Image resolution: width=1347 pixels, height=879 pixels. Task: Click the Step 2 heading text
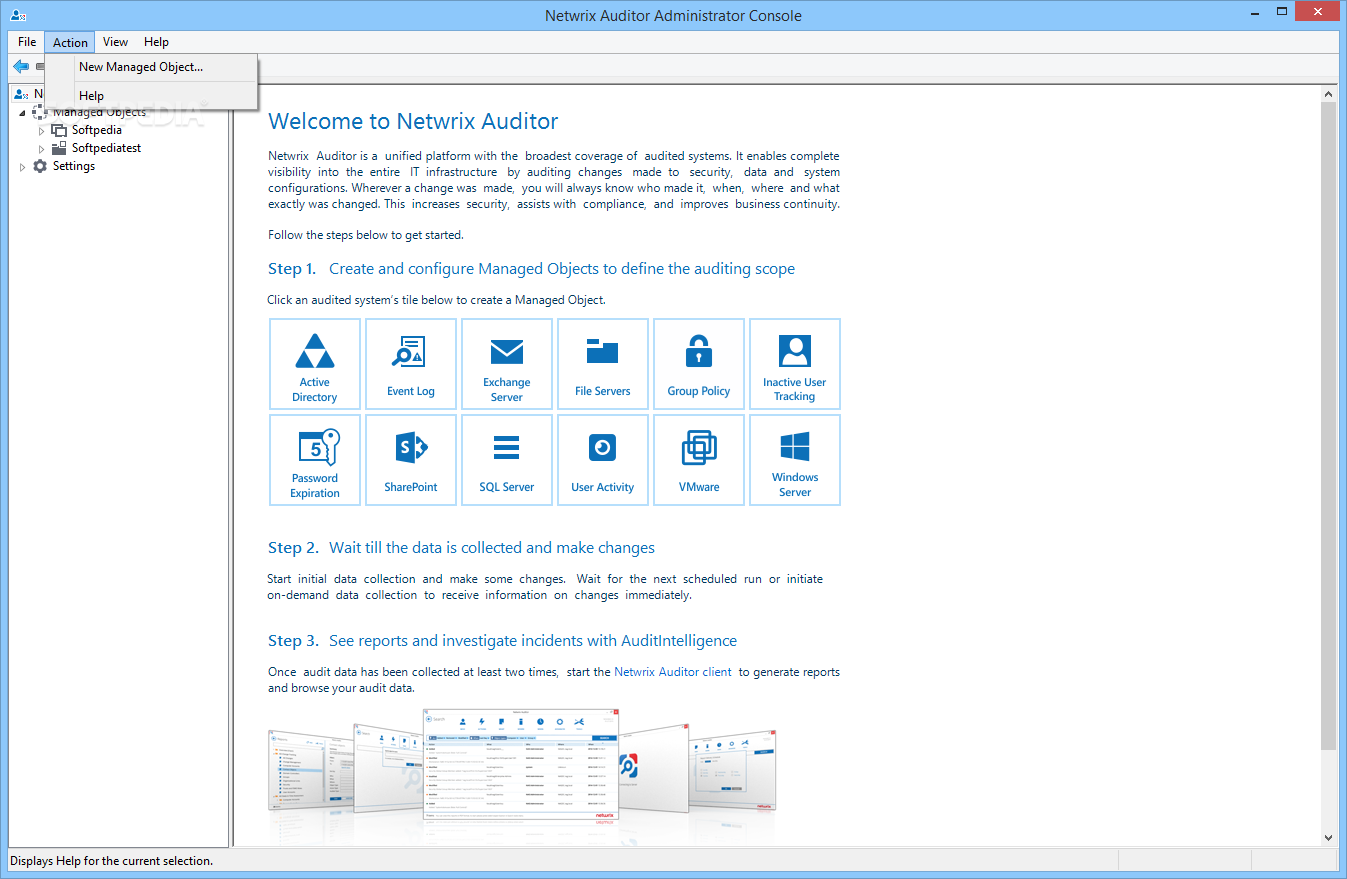461,548
